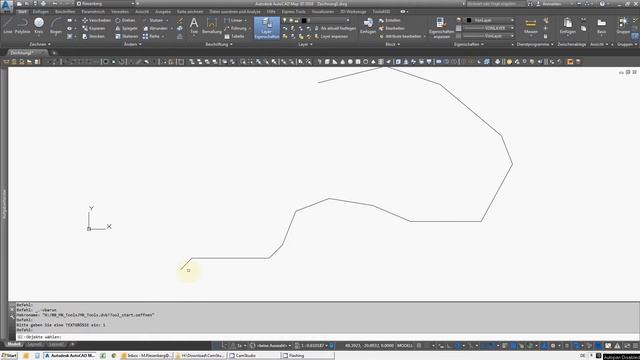Toggle layer on/off lightbulb icon

pos(285,20)
